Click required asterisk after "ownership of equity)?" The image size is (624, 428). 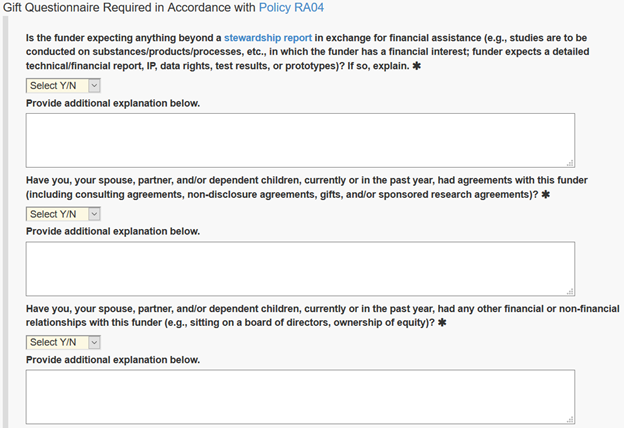pos(442,323)
